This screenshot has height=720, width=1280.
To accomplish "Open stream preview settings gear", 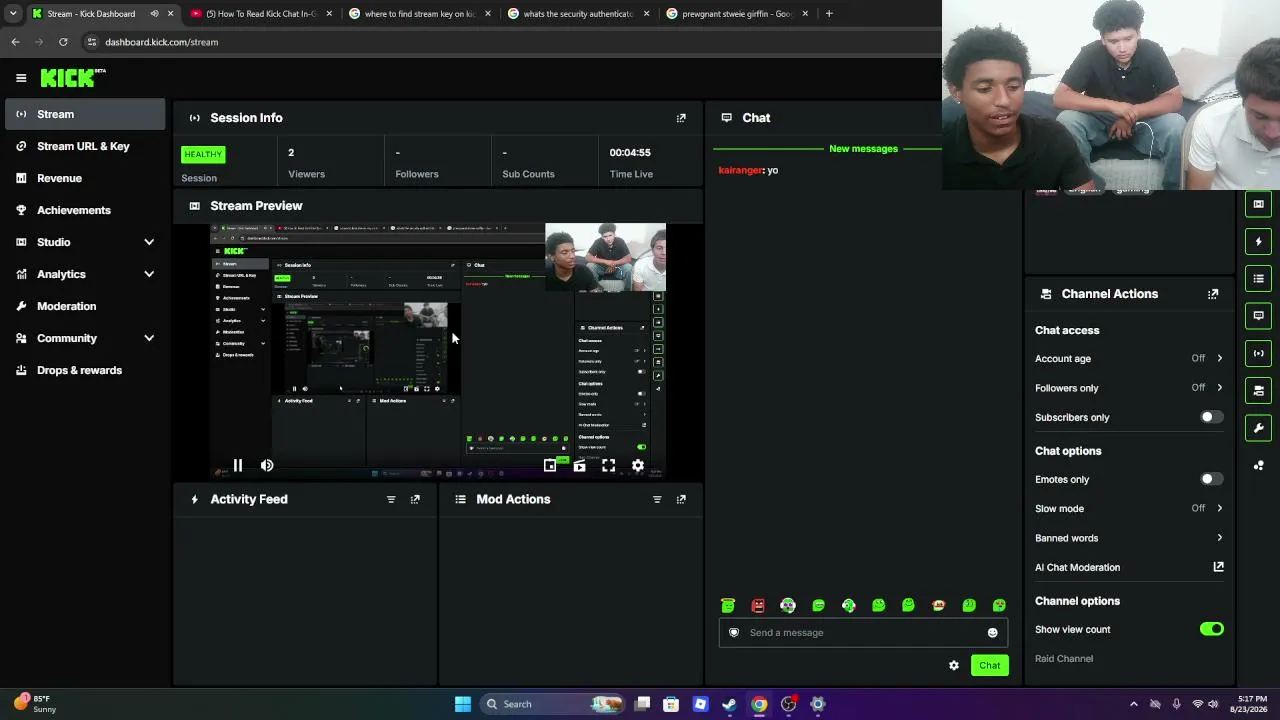I will tap(638, 465).
